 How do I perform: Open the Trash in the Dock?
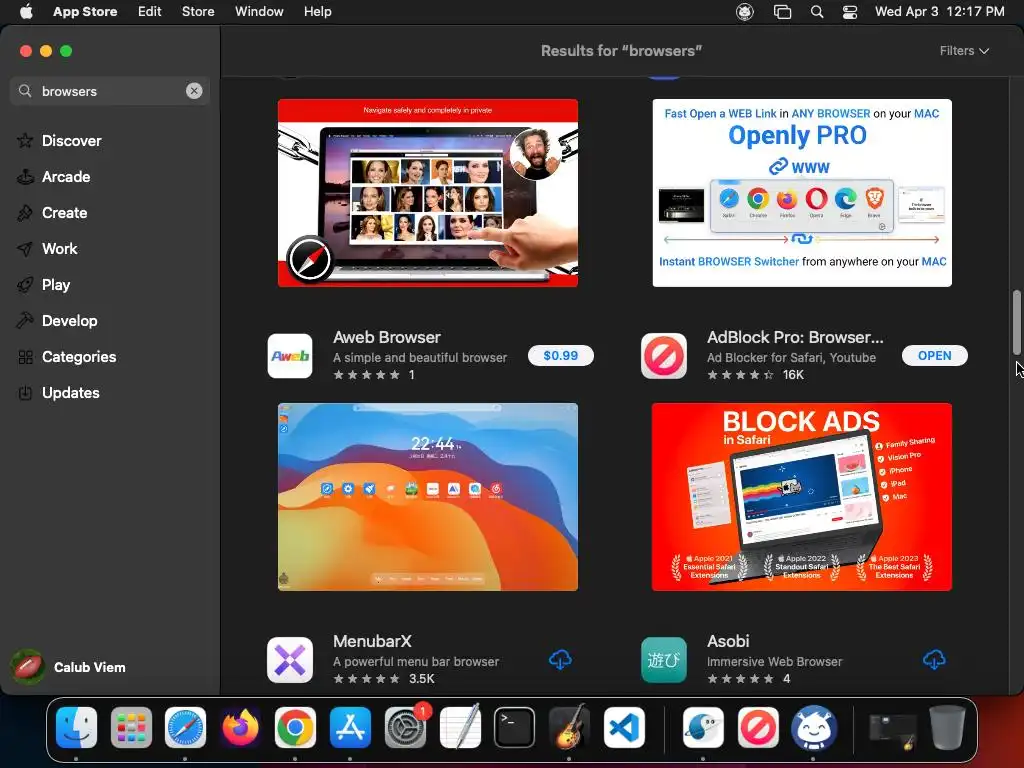[x=947, y=728]
